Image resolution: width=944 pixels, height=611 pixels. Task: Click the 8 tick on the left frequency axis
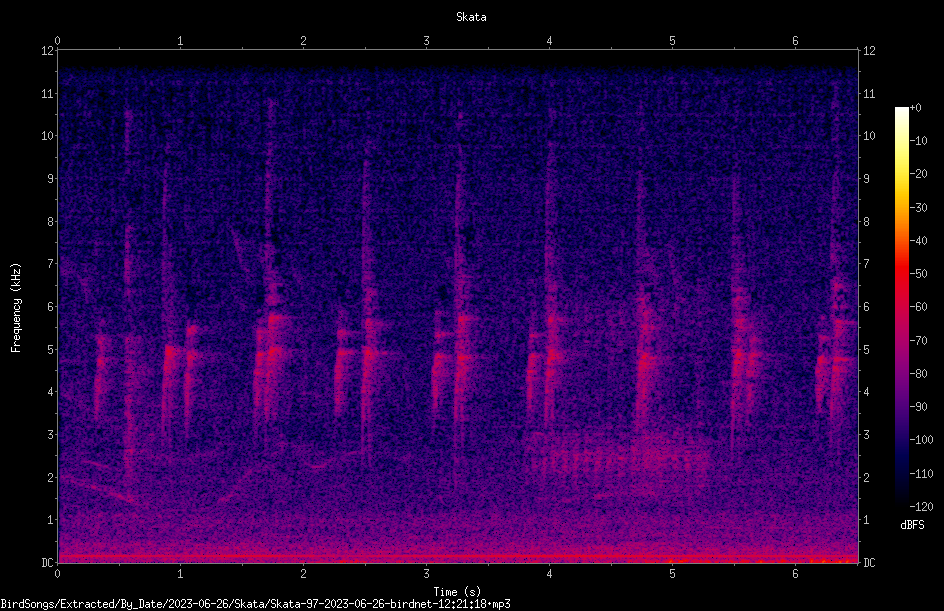coord(51,222)
